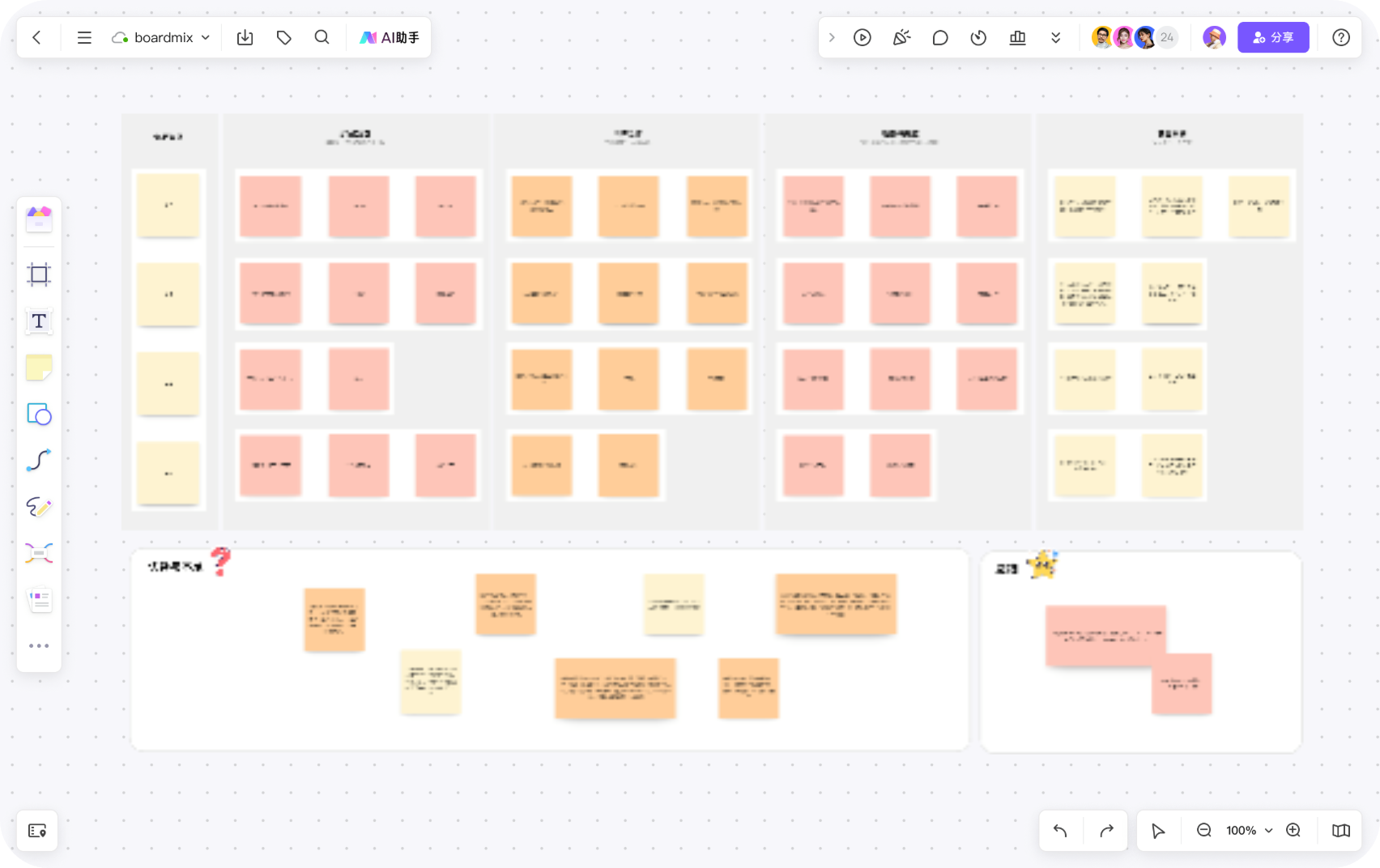The image size is (1380, 868).
Task: Go back using the left arrow
Action: [x=36, y=37]
